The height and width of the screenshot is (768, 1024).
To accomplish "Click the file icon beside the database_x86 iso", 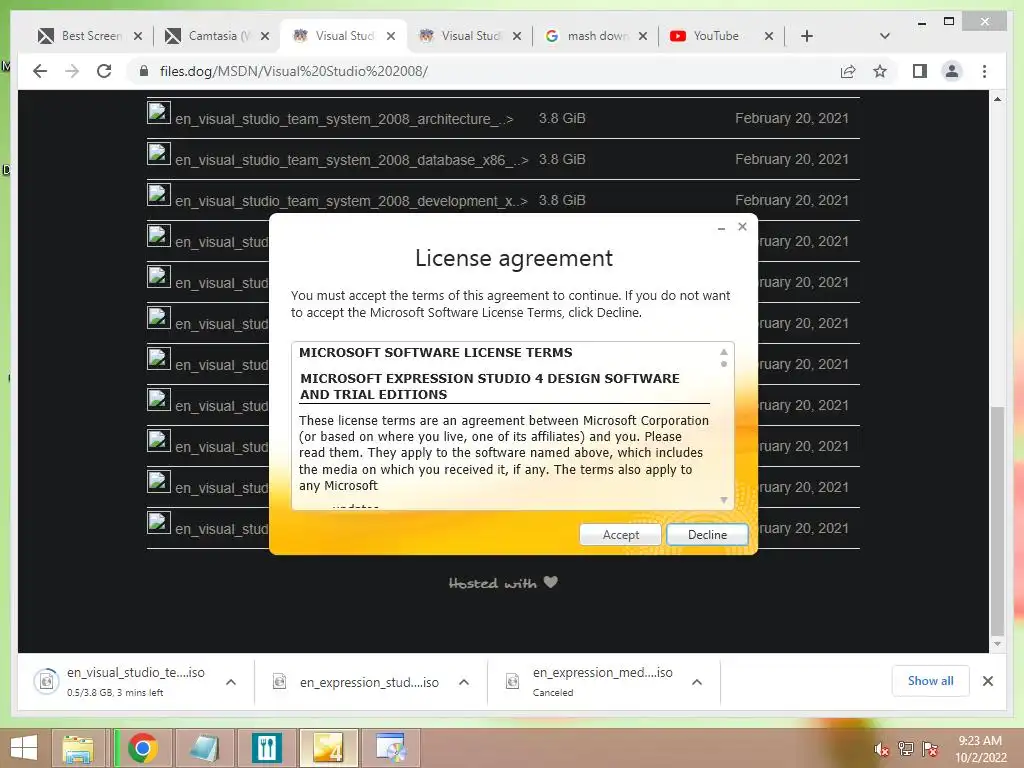I will 159,153.
